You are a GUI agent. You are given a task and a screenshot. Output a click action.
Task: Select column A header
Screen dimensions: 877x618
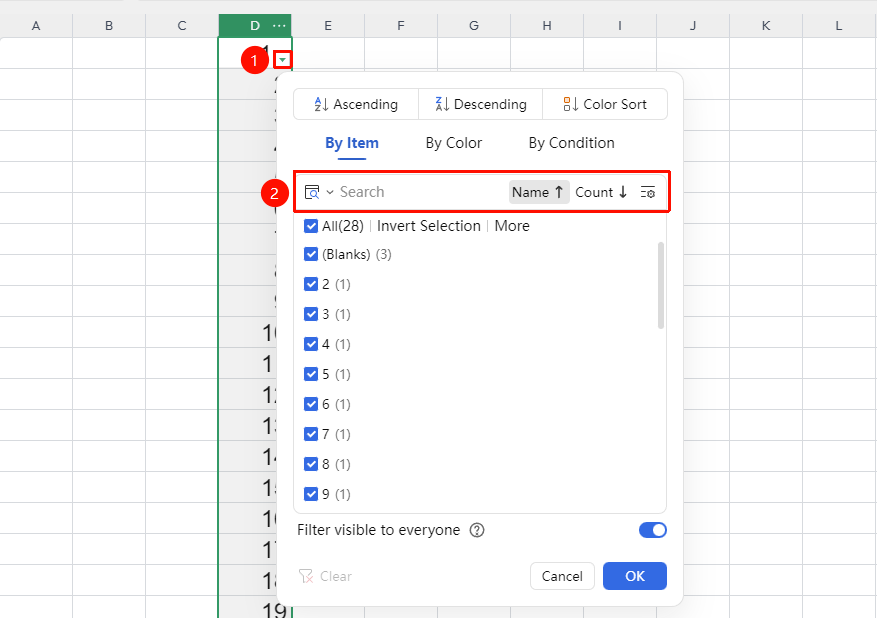click(36, 26)
